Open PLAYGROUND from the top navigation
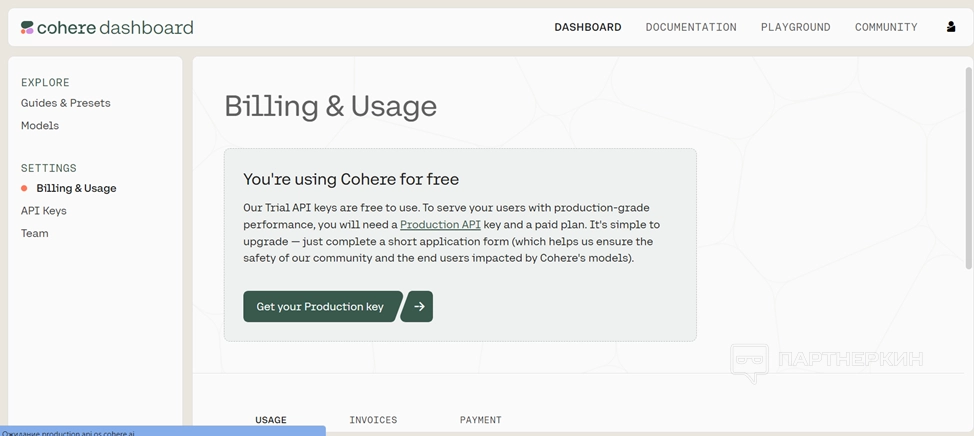The width and height of the screenshot is (974, 436). click(x=795, y=27)
